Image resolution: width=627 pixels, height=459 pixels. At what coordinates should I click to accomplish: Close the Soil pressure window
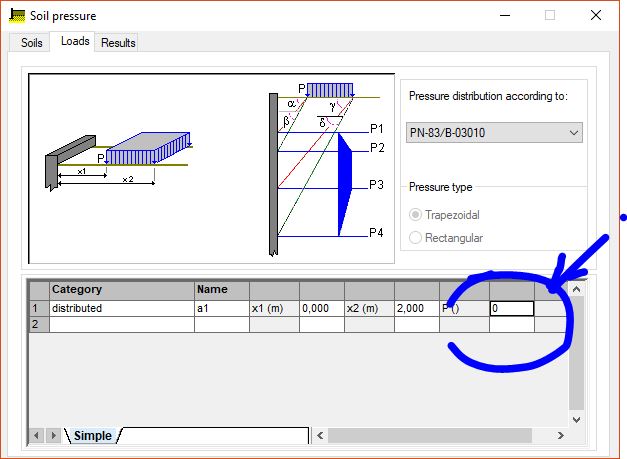[x=596, y=16]
